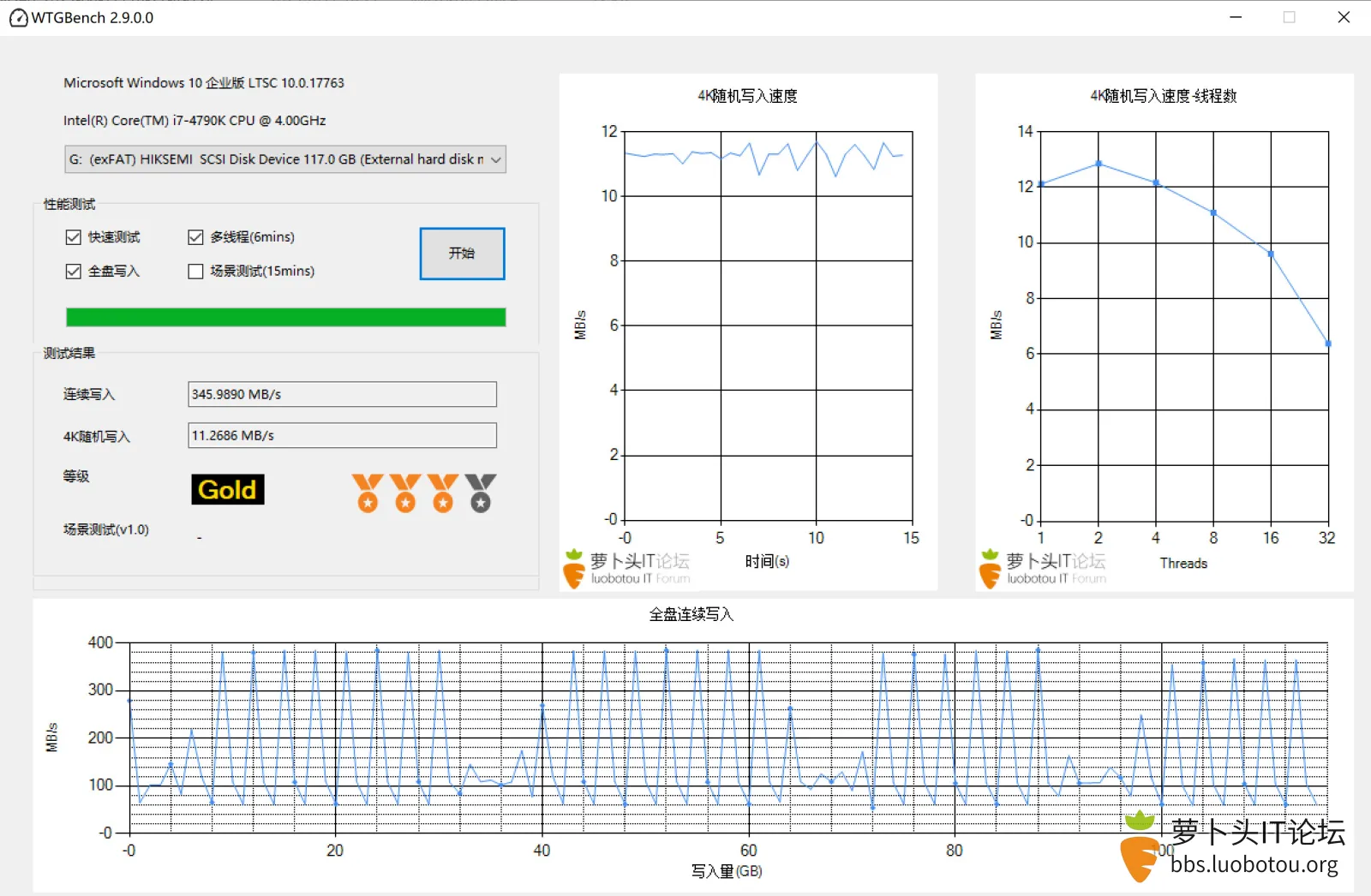
Task: Open the G: HIKSEMI disk selection dropdown
Action: (x=285, y=159)
